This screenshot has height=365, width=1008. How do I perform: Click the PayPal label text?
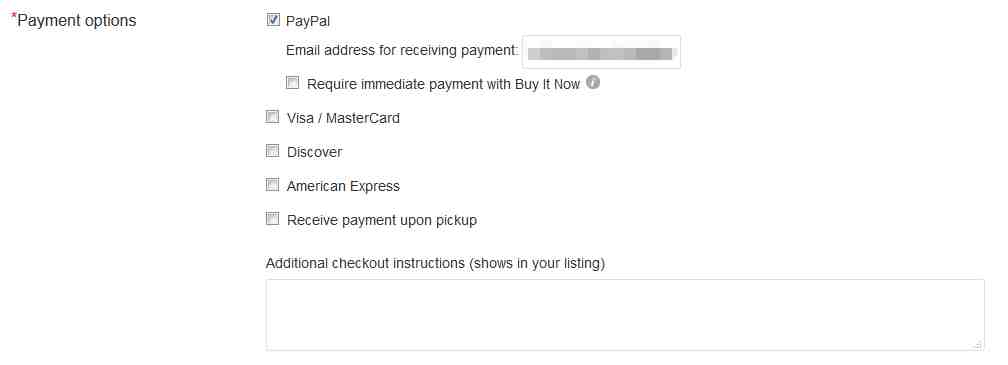[308, 21]
